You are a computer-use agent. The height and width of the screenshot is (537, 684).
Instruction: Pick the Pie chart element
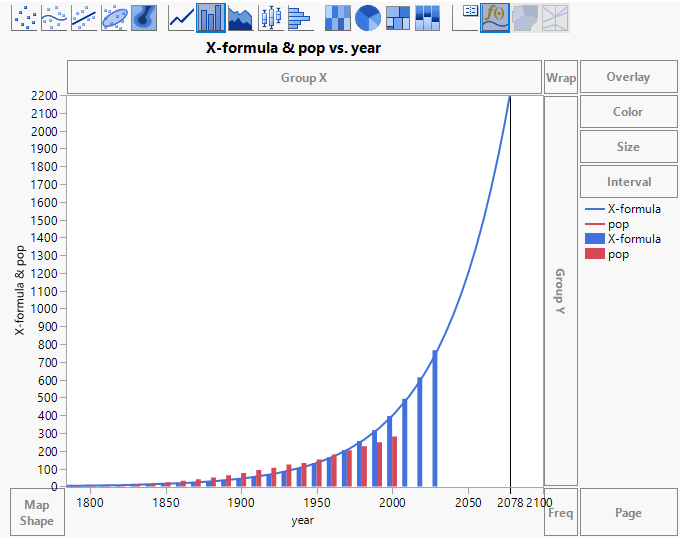click(368, 17)
